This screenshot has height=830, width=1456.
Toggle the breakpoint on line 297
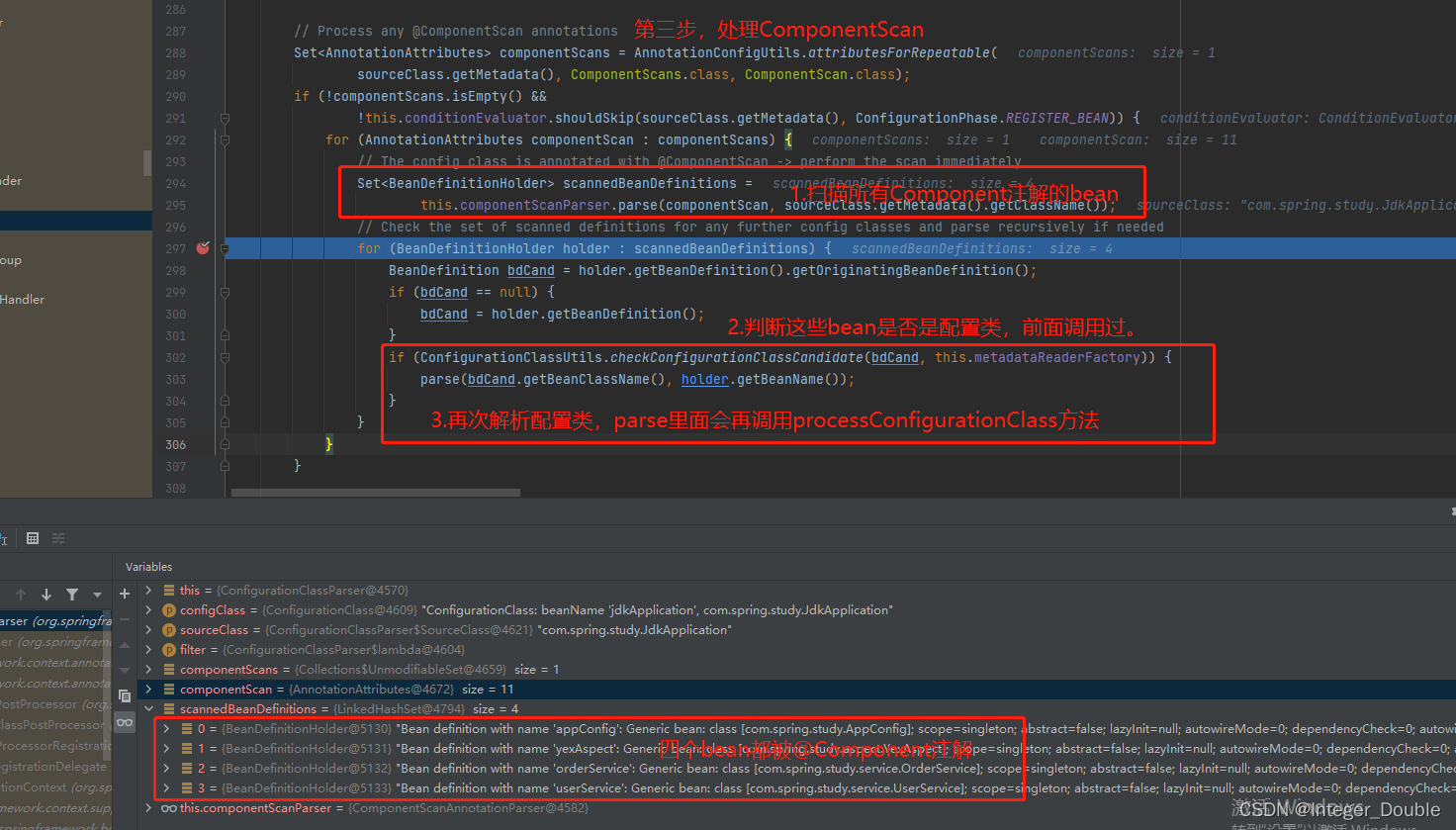(x=203, y=248)
